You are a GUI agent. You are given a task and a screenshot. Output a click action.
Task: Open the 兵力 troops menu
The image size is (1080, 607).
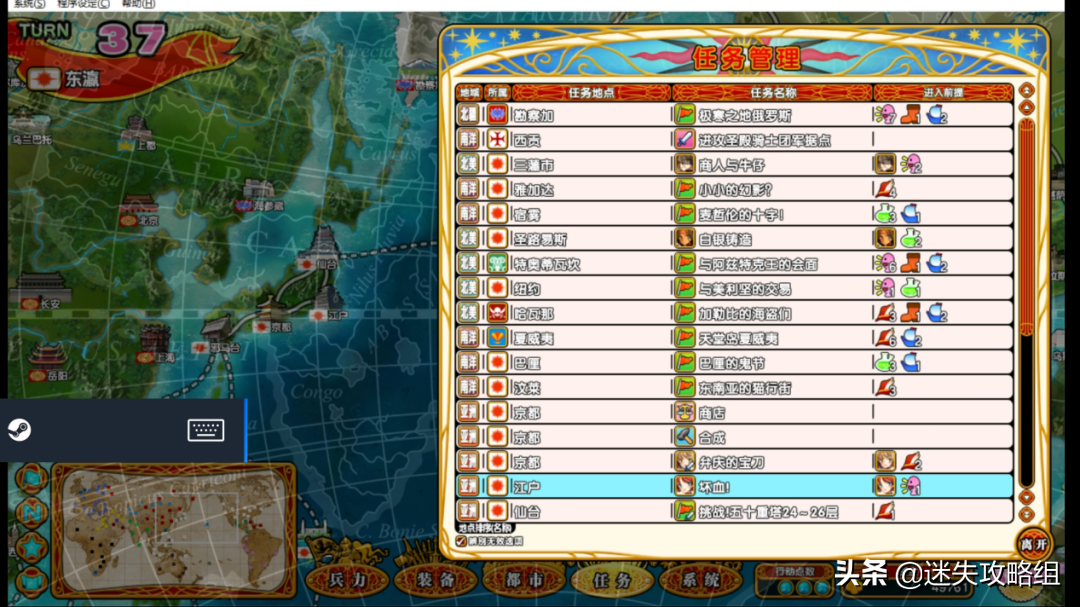point(347,580)
